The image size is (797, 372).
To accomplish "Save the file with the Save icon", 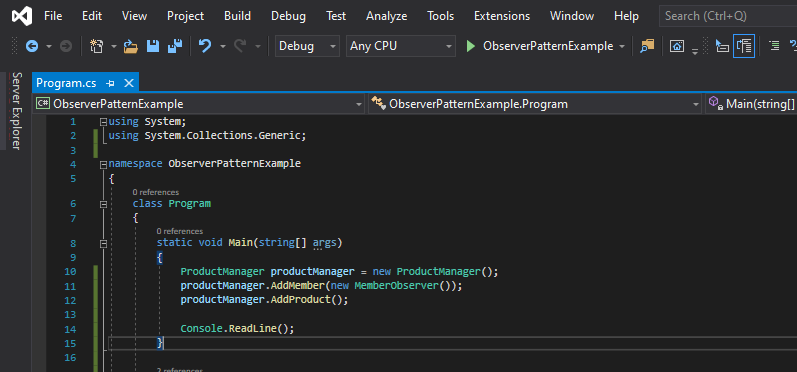I will [153, 47].
